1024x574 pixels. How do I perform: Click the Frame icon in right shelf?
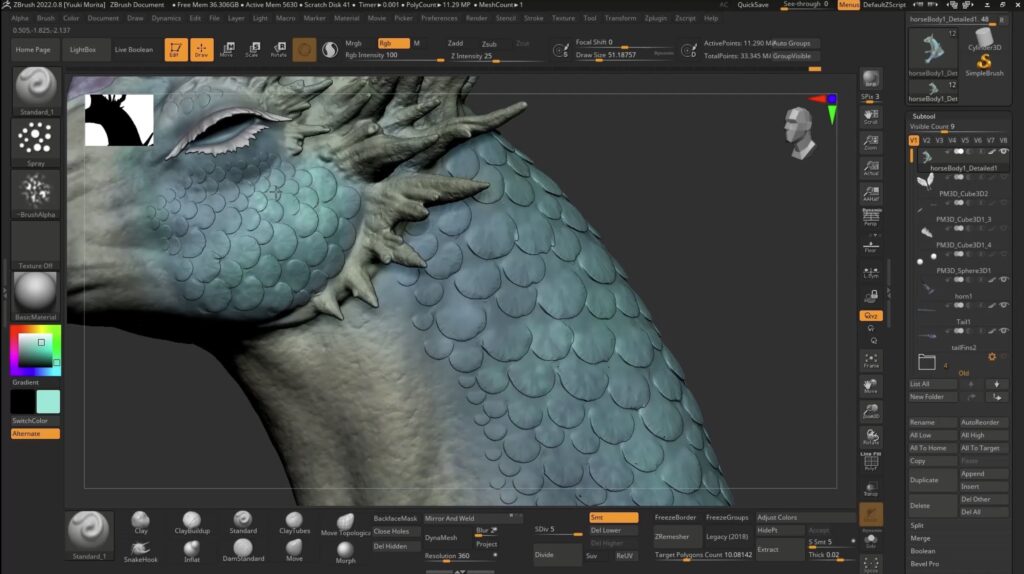(x=871, y=361)
